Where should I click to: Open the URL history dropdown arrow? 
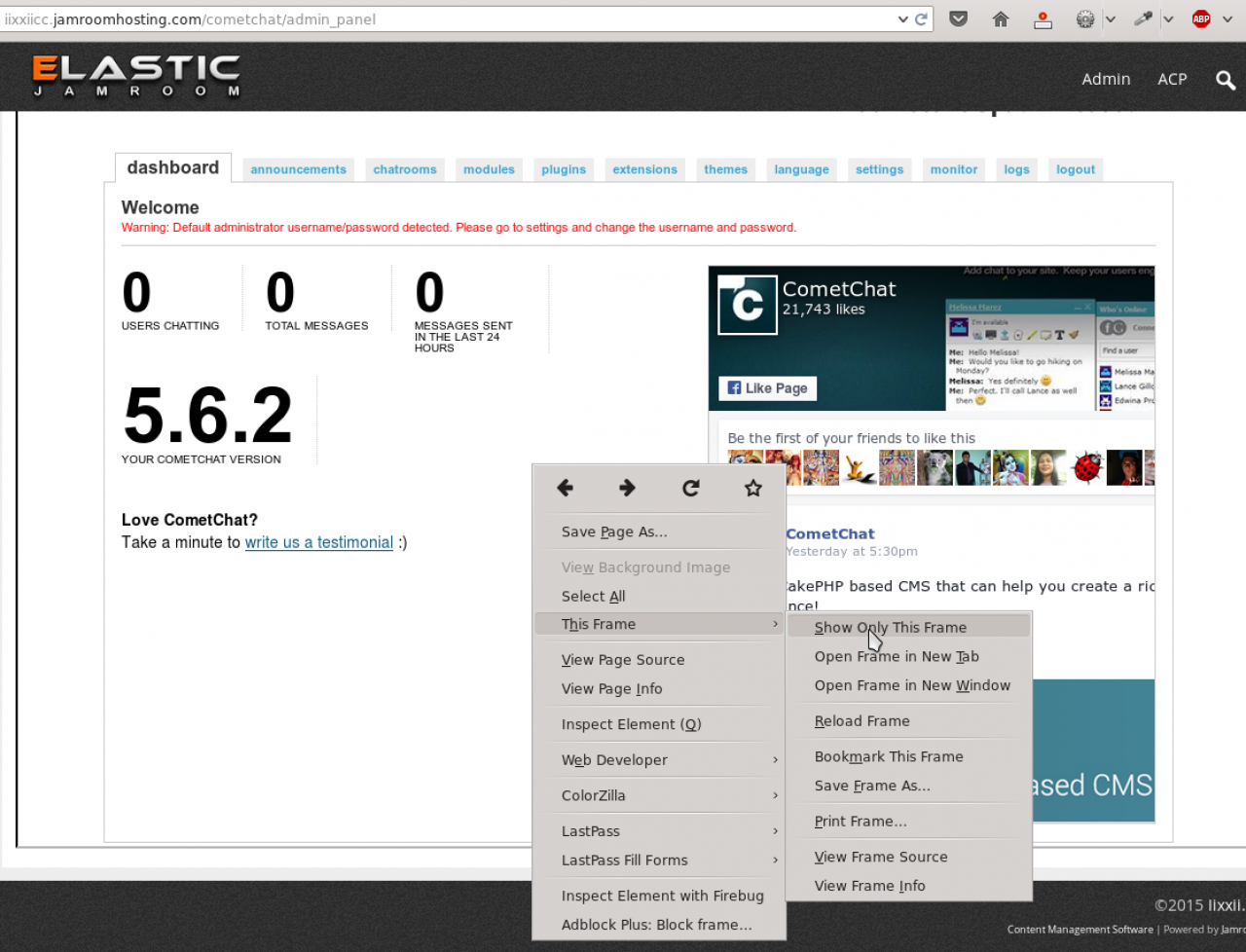pyautogui.click(x=902, y=19)
